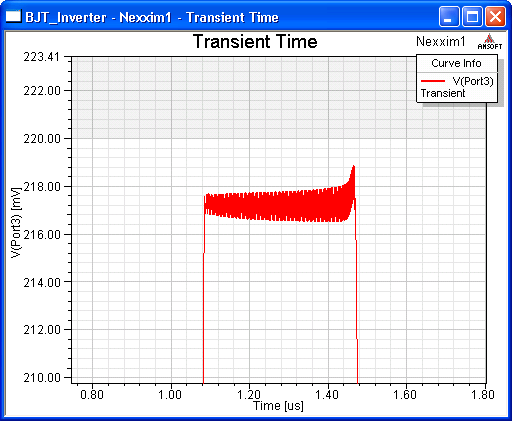The height and width of the screenshot is (421, 512).
Task: Click the peak of the red curve
Action: point(353,166)
